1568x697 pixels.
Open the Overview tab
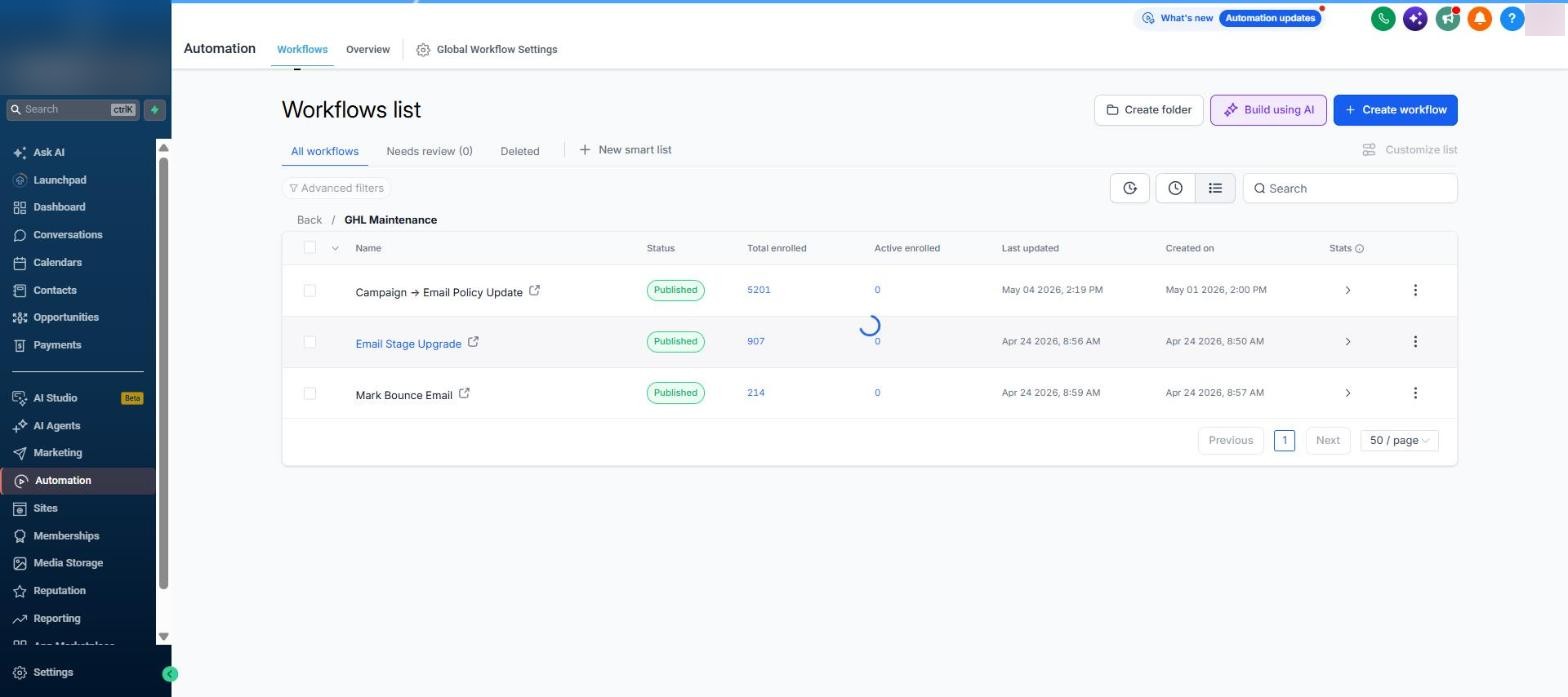coord(368,49)
